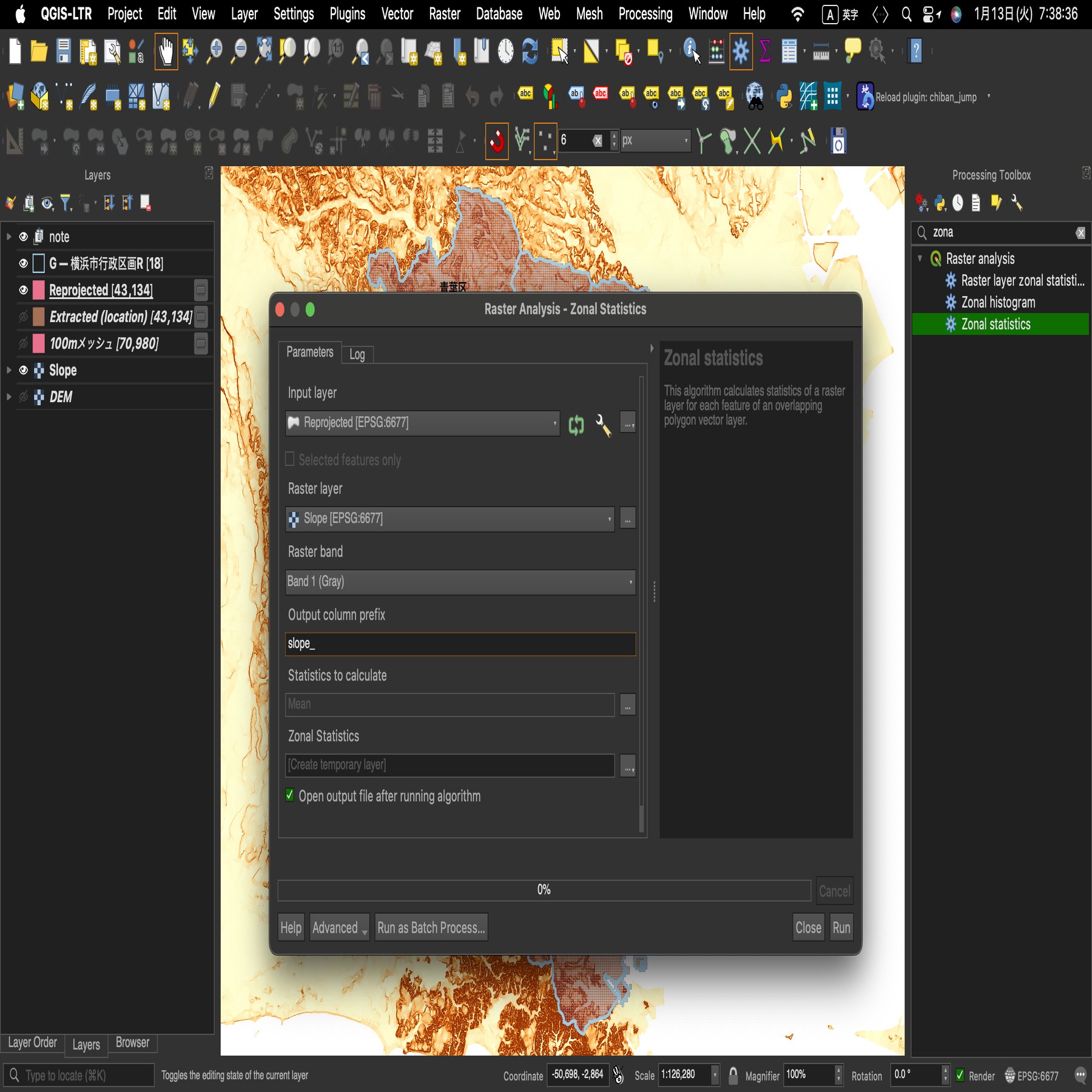Click the Output column prefix field
Image resolution: width=1092 pixels, height=1092 pixels.
click(460, 644)
